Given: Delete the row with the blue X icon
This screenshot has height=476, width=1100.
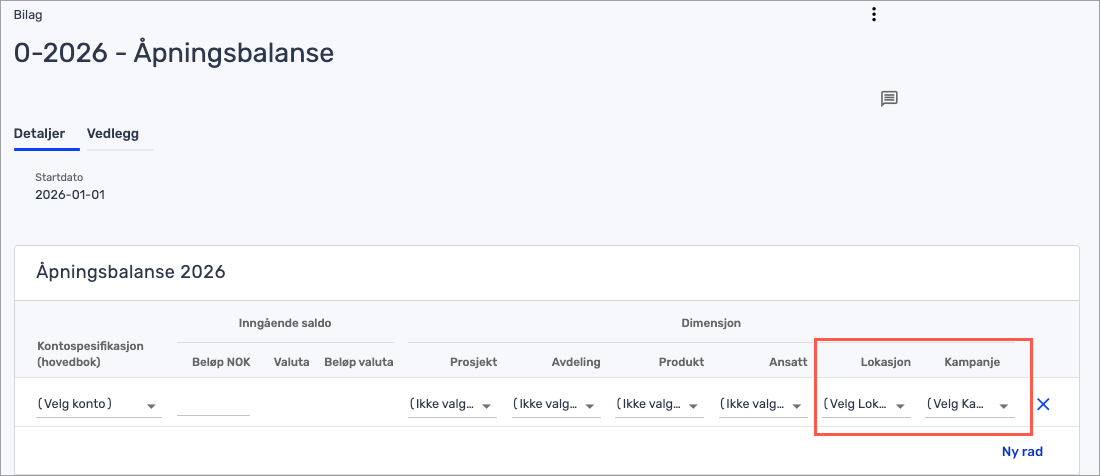Looking at the screenshot, I should [1043, 405].
